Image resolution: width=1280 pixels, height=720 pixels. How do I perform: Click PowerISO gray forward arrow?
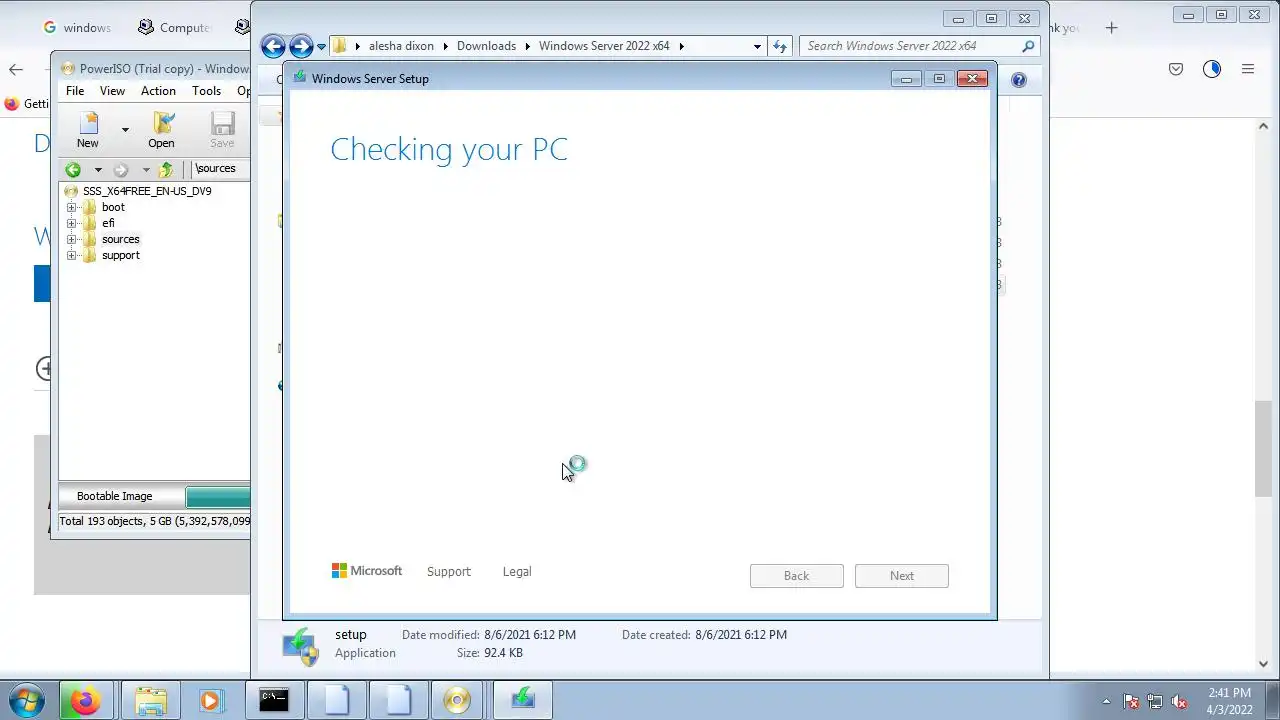121,169
